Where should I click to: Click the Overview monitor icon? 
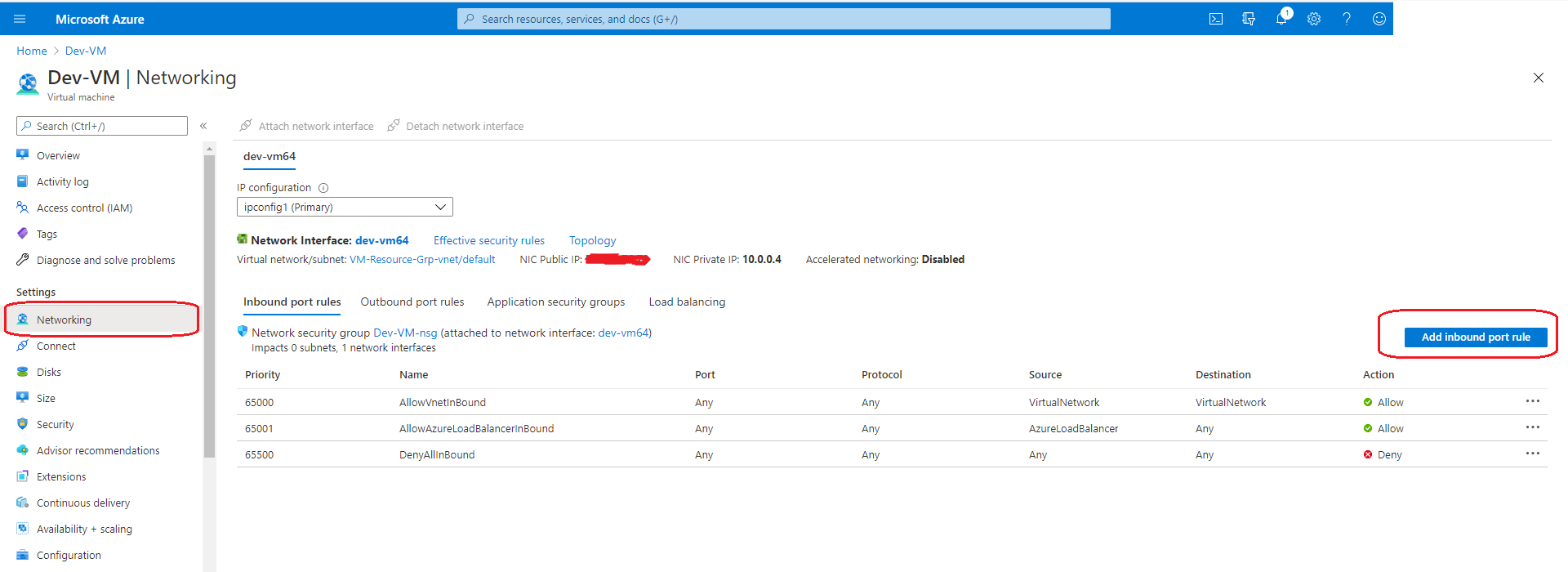click(x=23, y=155)
